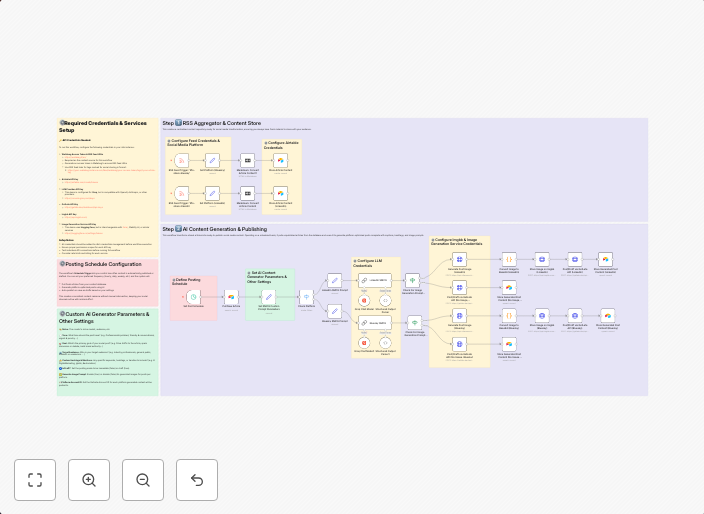
Task: Zoom out of the workflow canvas
Action: tap(143, 480)
